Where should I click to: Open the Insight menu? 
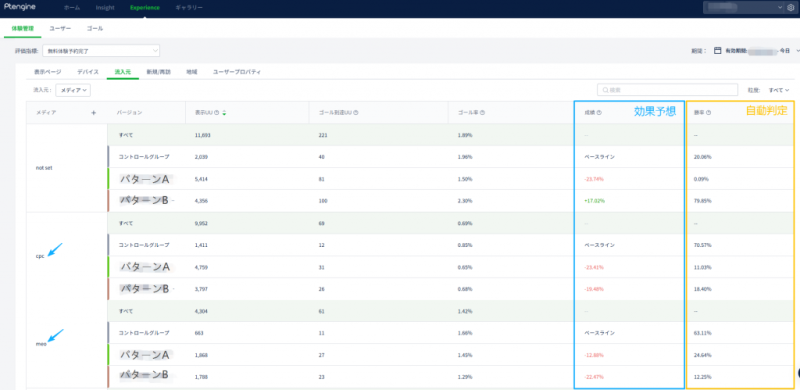pos(105,8)
